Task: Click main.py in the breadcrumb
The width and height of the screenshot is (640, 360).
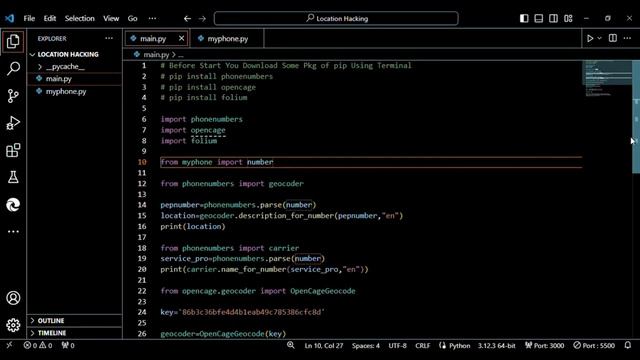Action: [x=156, y=54]
